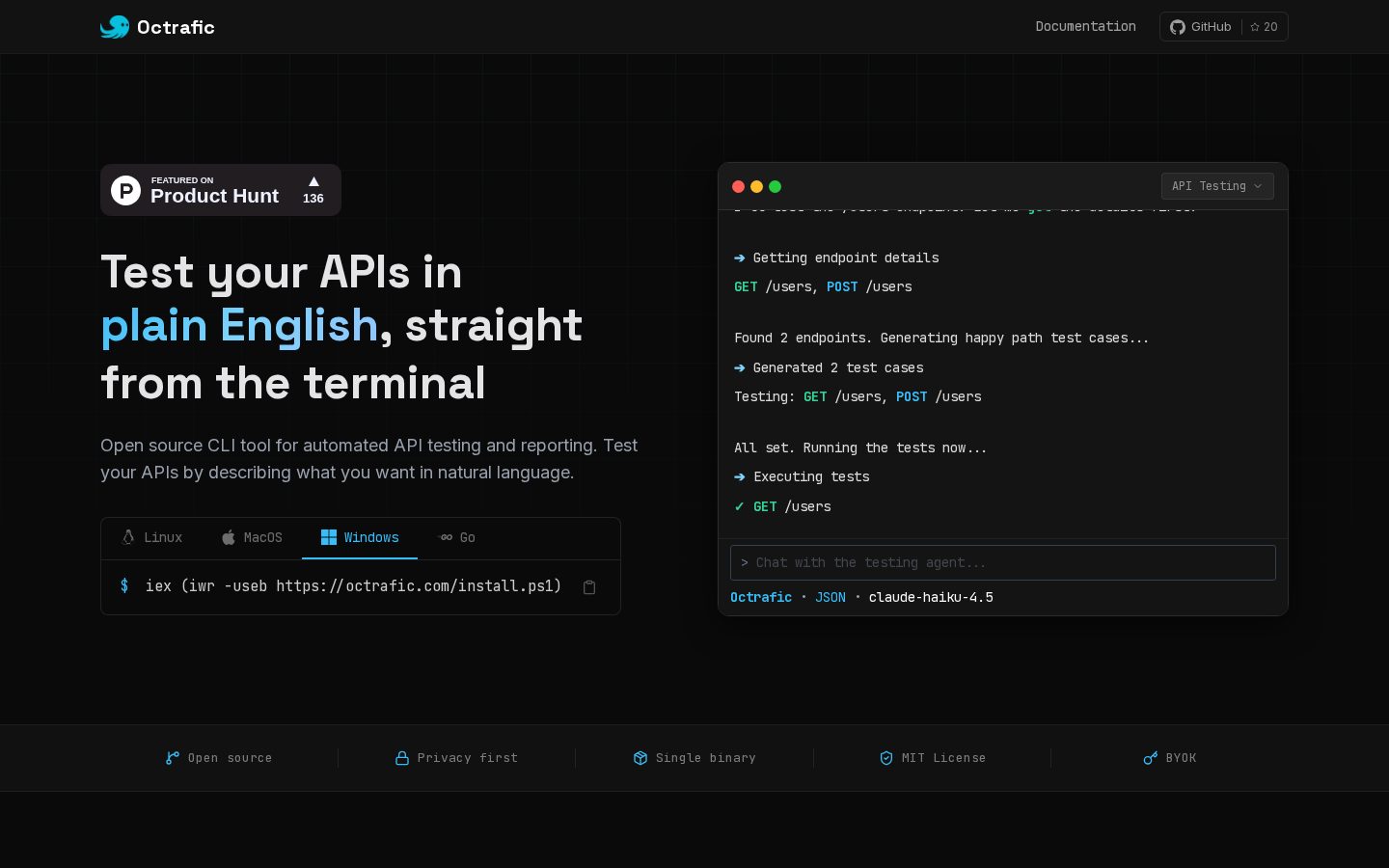Select the MacOS install tab

[x=252, y=537]
